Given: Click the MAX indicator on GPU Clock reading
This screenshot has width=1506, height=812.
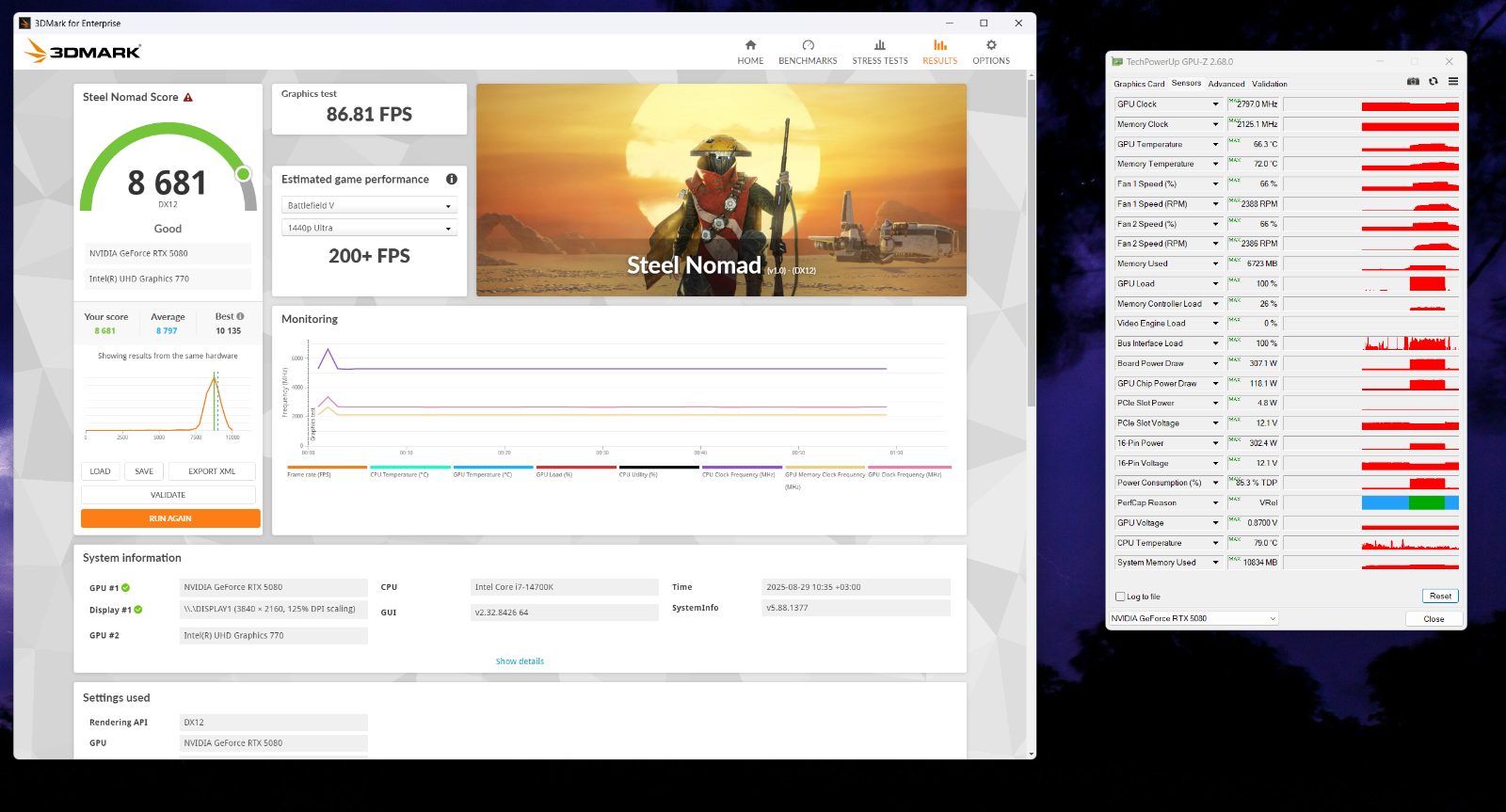Looking at the screenshot, I should point(1232,100).
